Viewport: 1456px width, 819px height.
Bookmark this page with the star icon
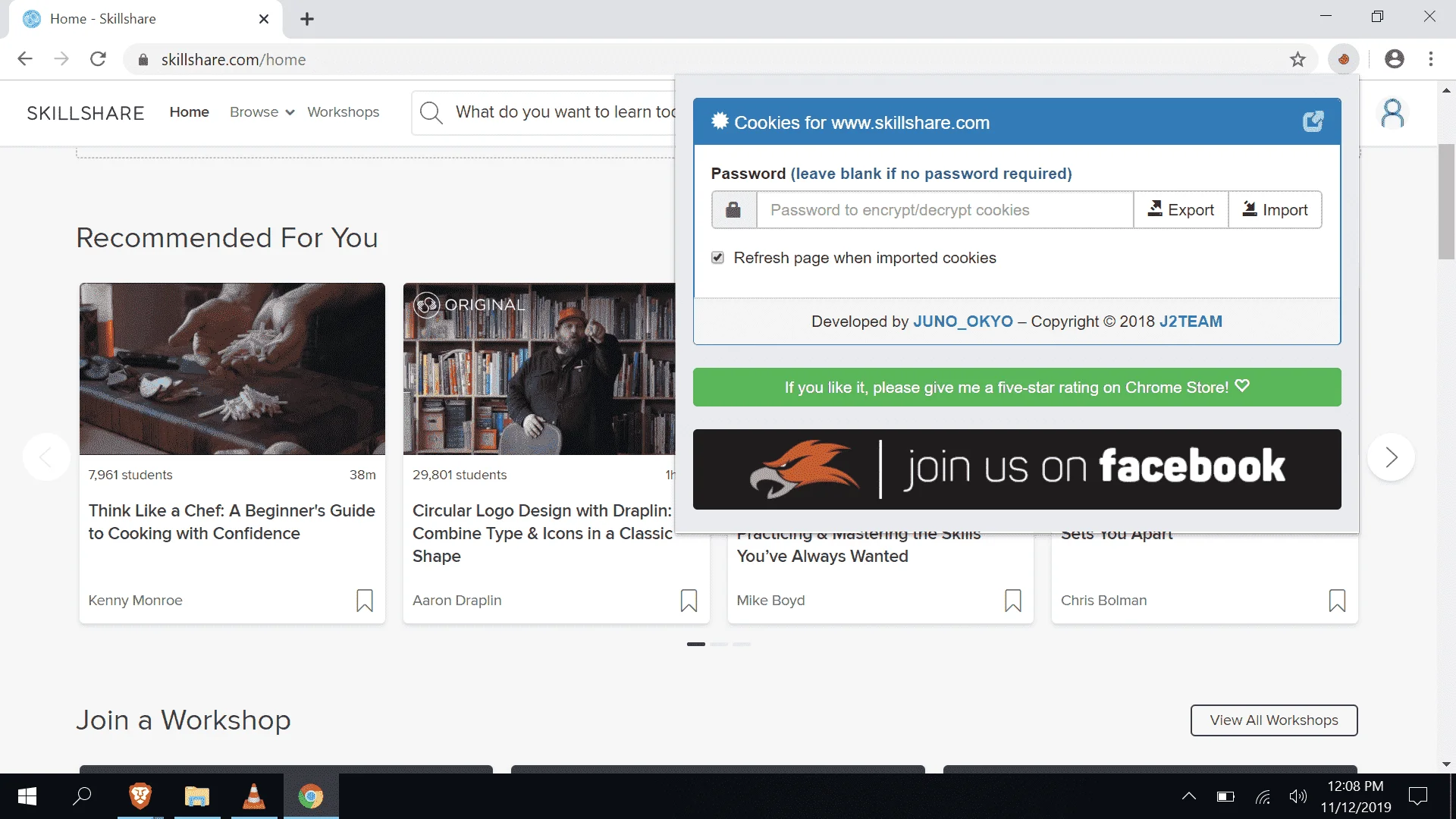pos(1298,59)
